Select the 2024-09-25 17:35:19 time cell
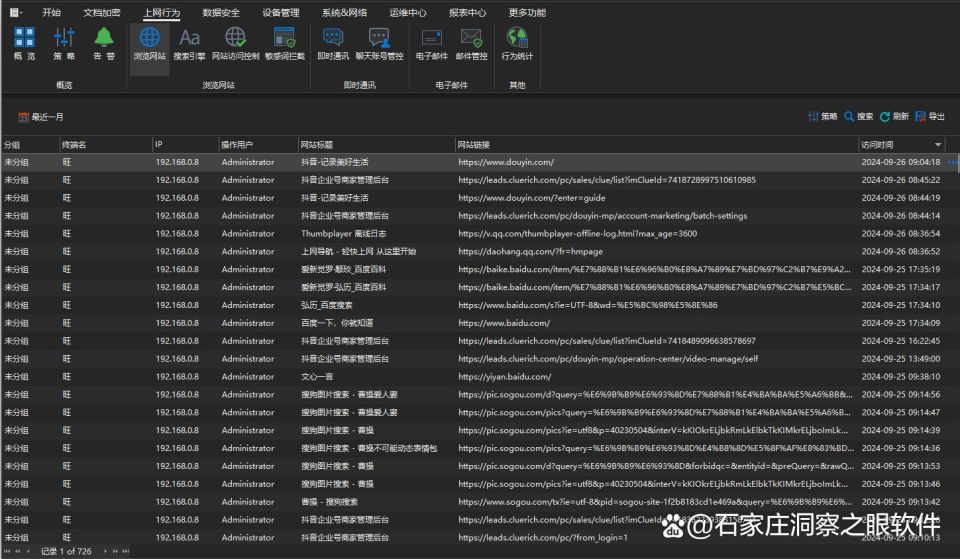 [x=901, y=269]
